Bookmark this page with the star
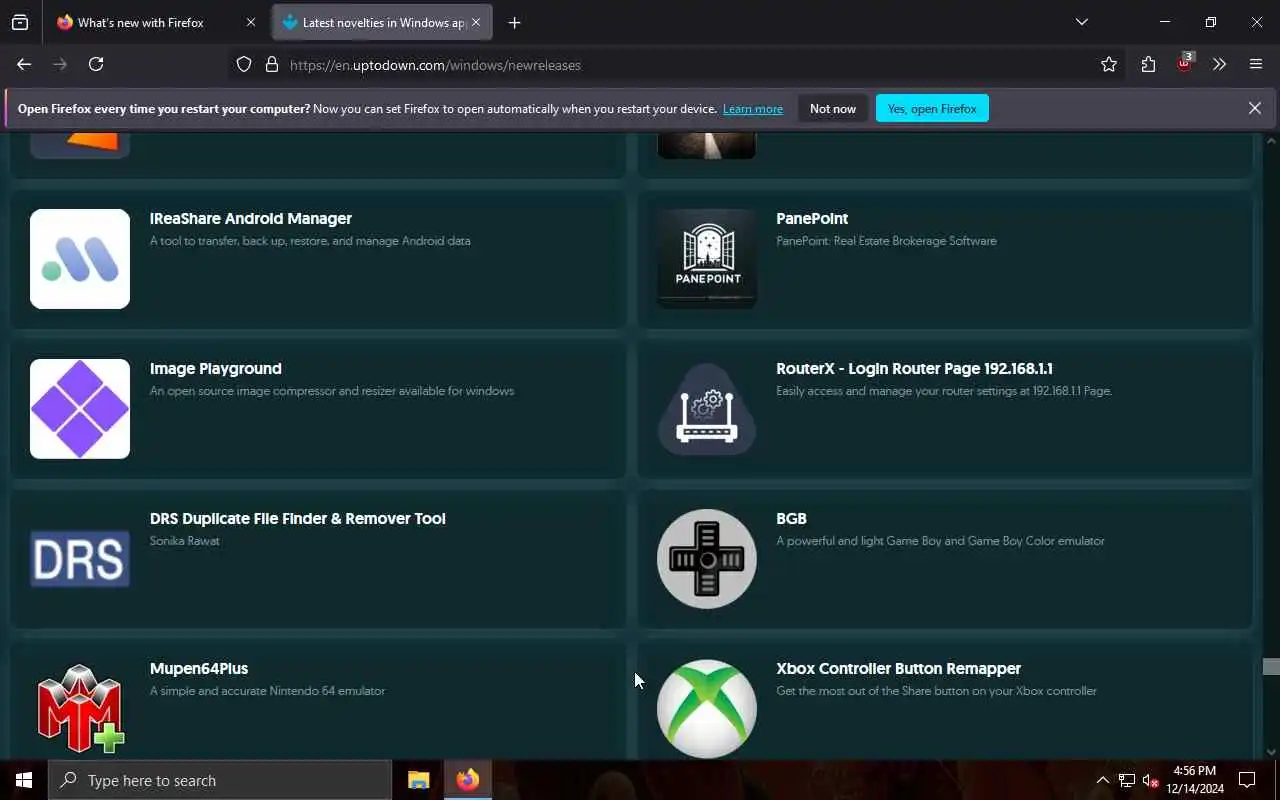 pyautogui.click(x=1109, y=64)
